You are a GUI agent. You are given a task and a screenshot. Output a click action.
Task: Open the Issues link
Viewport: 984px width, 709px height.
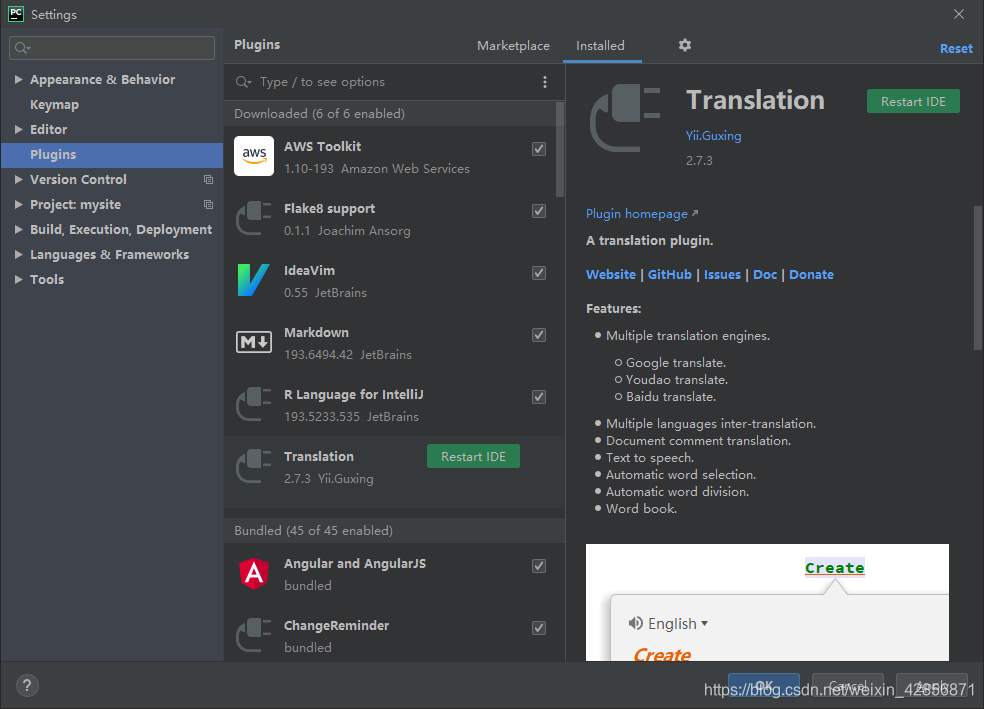[722, 275]
